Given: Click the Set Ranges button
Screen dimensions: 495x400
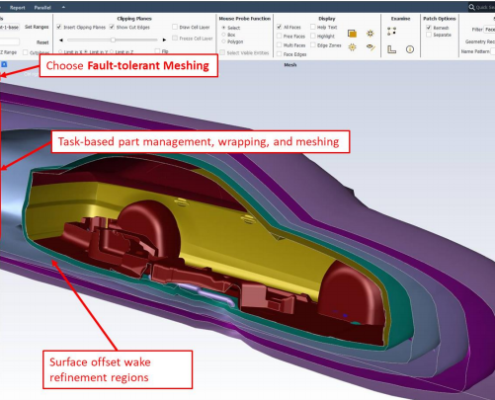Looking at the screenshot, I should pos(37,27).
